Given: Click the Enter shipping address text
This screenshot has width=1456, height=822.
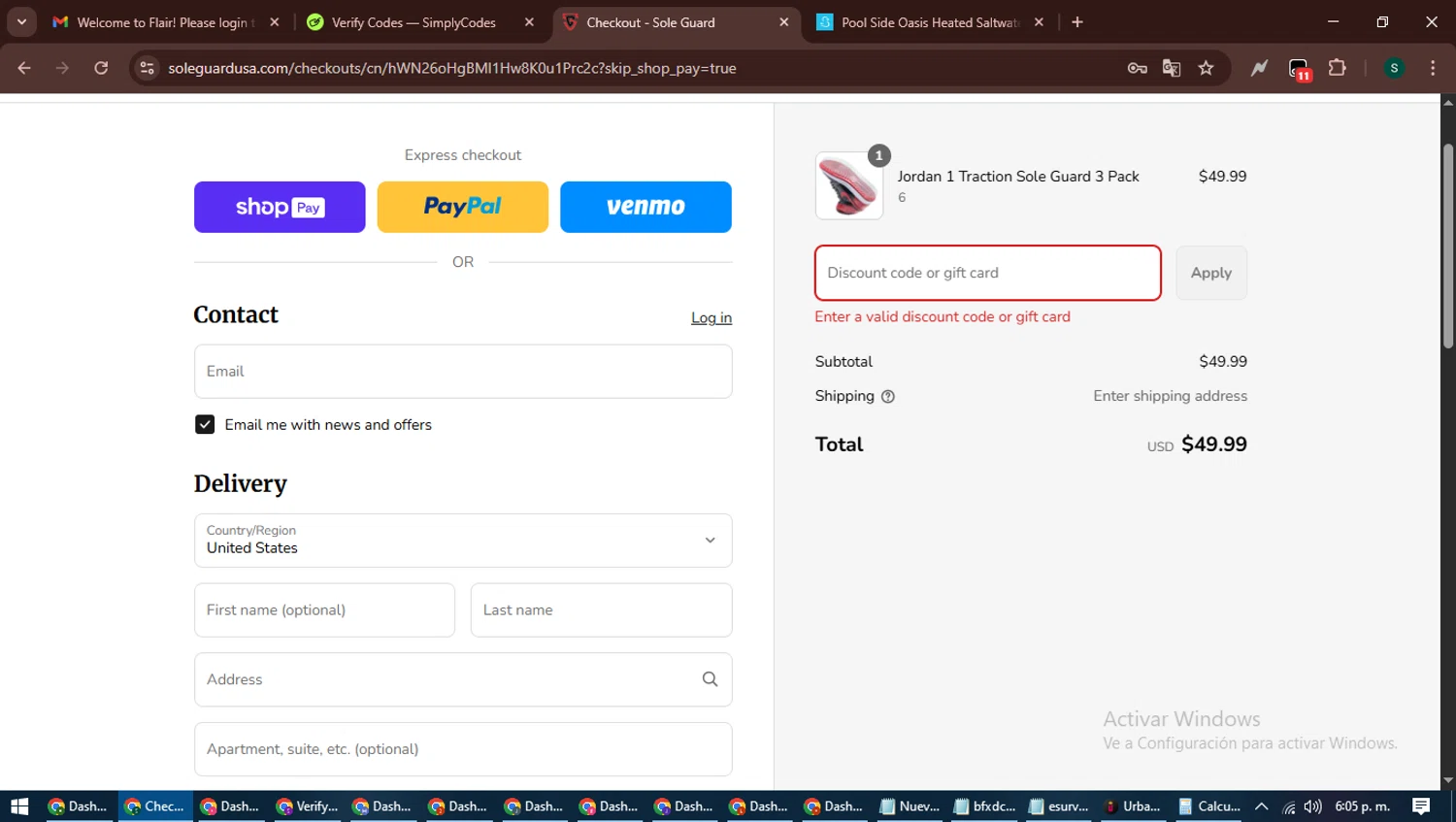Looking at the screenshot, I should coord(1170,396).
